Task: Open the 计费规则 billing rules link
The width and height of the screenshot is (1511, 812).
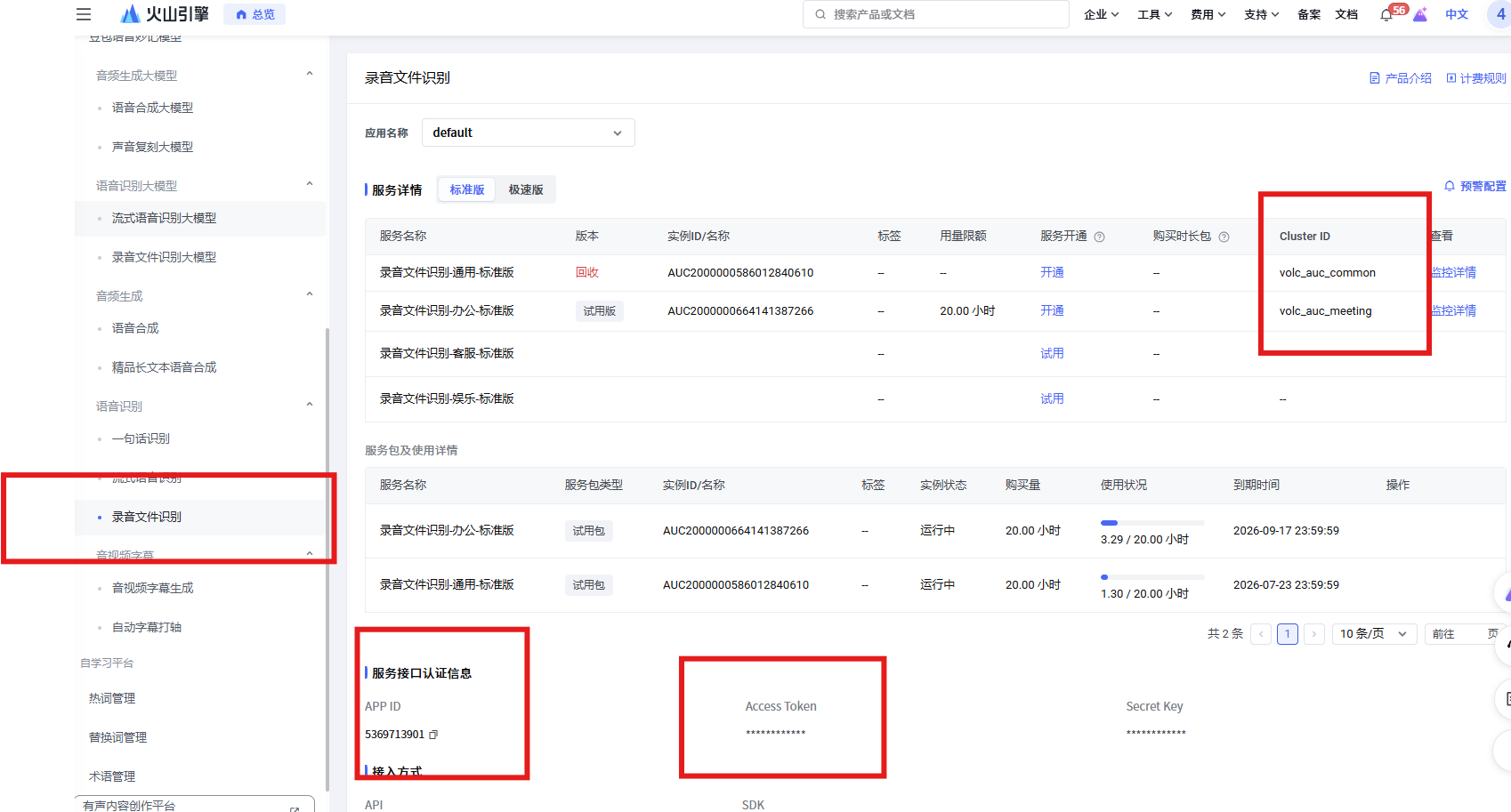Action: click(1476, 78)
